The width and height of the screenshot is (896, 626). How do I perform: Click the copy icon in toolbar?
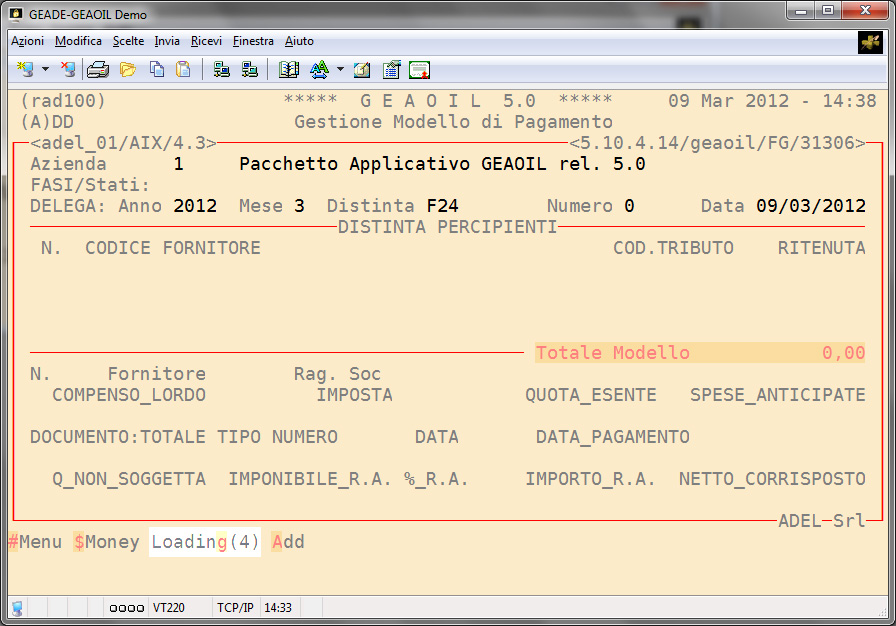[157, 70]
